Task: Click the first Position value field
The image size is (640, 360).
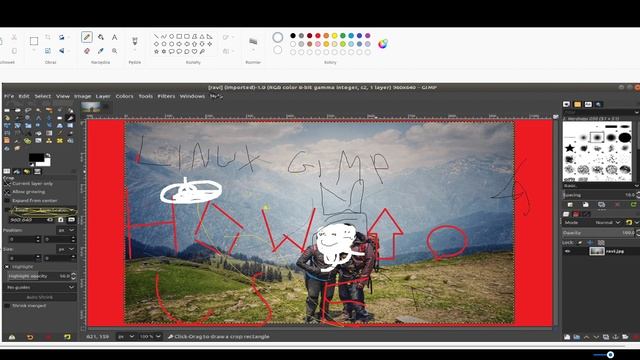Action: pos(24,239)
